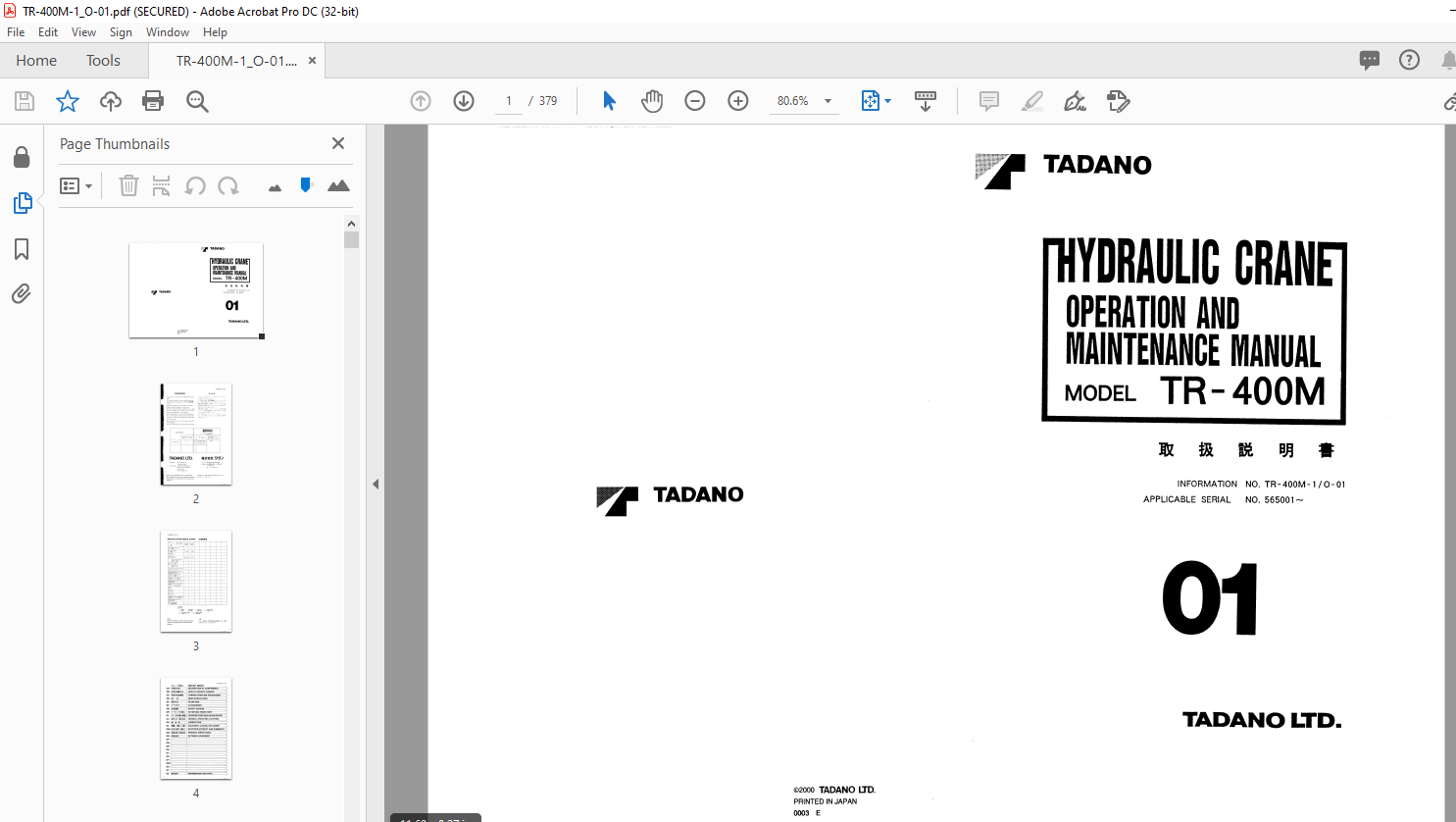Click the scrolling mode keyboard-arrow icon
The width and height of the screenshot is (1456, 822).
tap(926, 101)
